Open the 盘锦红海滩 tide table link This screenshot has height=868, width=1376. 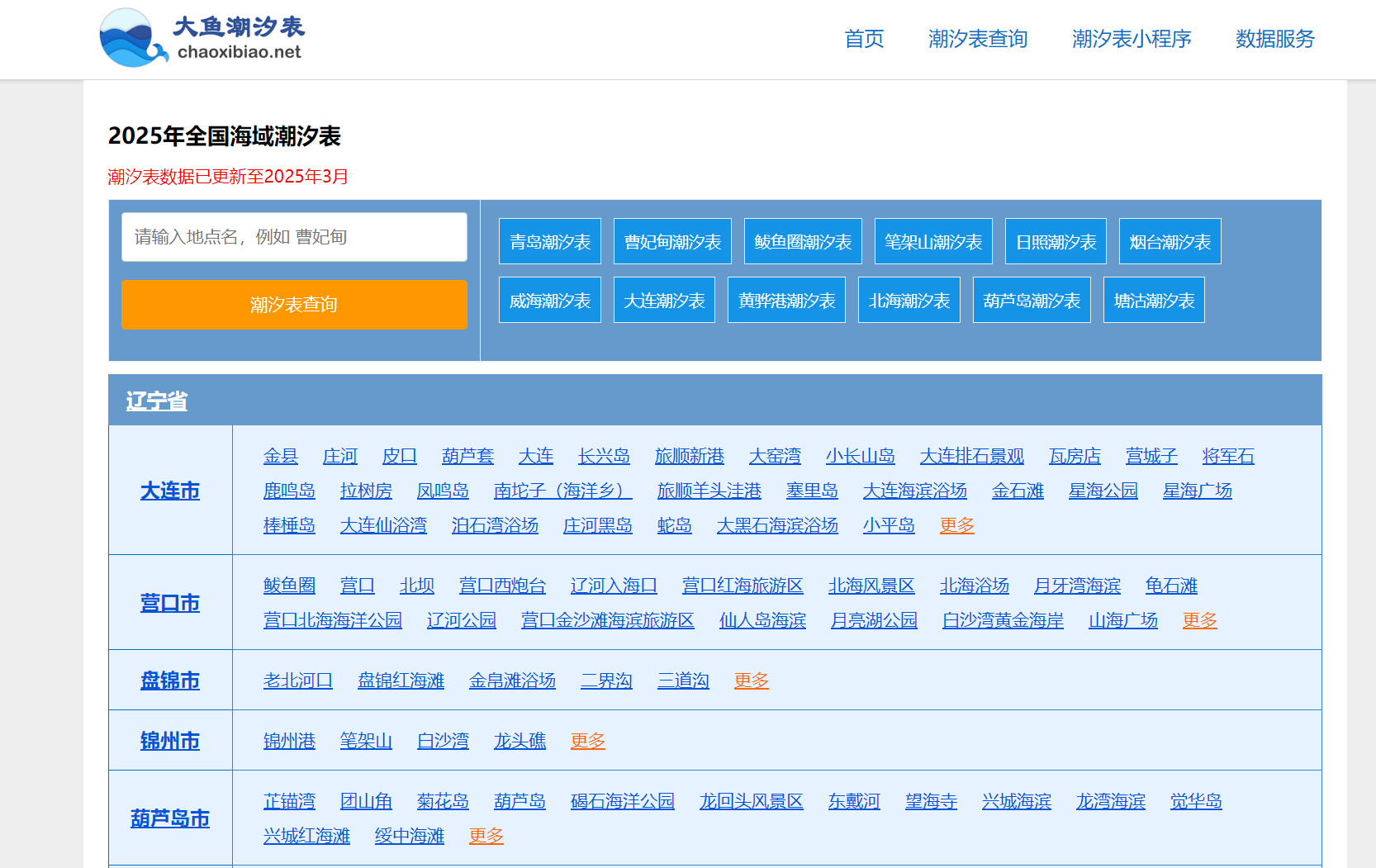400,680
